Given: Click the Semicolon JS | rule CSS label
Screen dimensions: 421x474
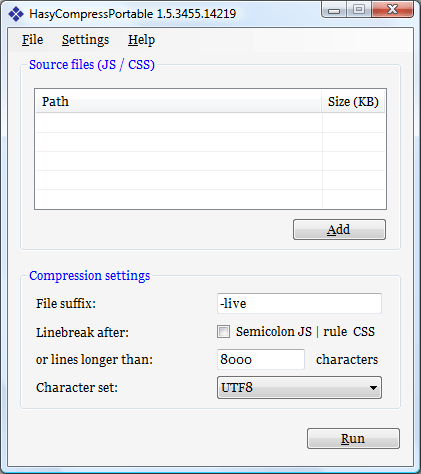Looking at the screenshot, I should tap(305, 332).
